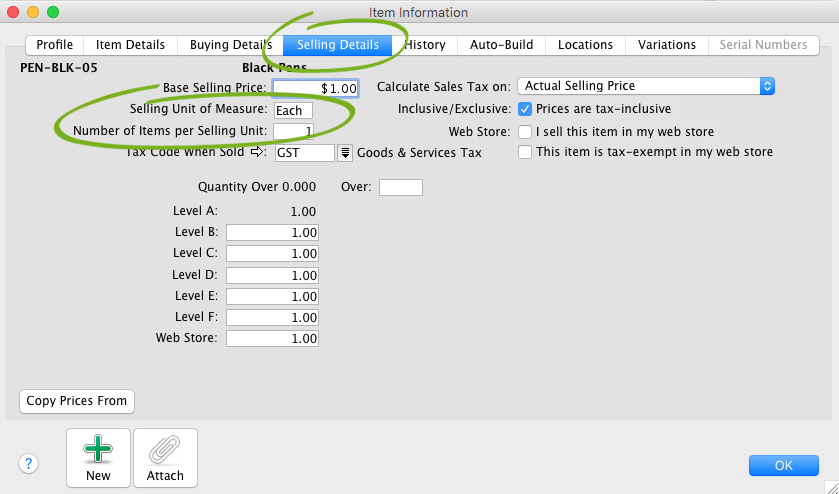Focus the Selling Unit of Measure field
Image resolution: width=839 pixels, height=494 pixels.
point(293,110)
